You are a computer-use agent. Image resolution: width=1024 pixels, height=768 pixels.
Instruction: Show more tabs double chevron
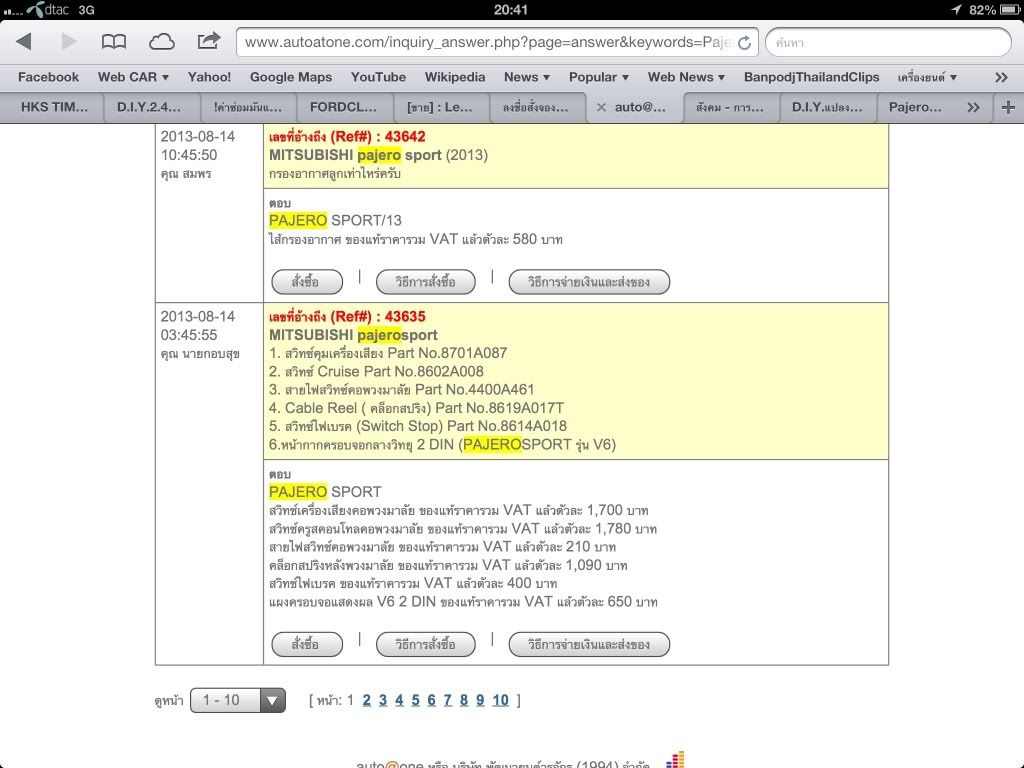[973, 107]
